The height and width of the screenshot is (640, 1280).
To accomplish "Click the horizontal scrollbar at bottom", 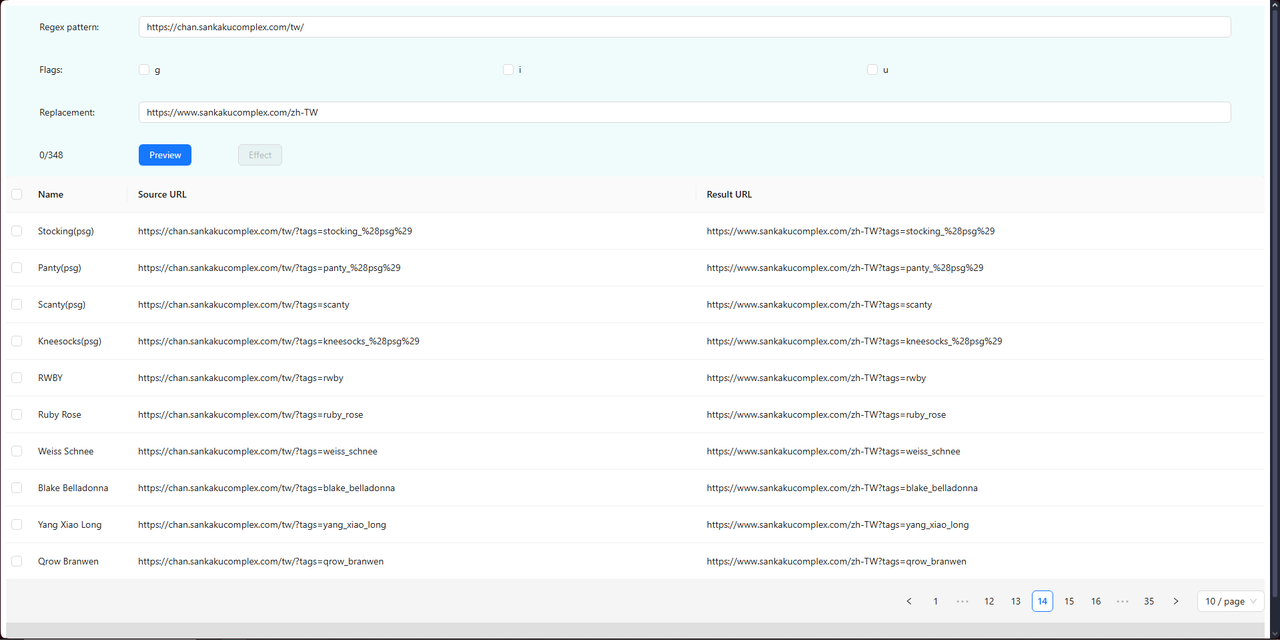I will click(636, 630).
